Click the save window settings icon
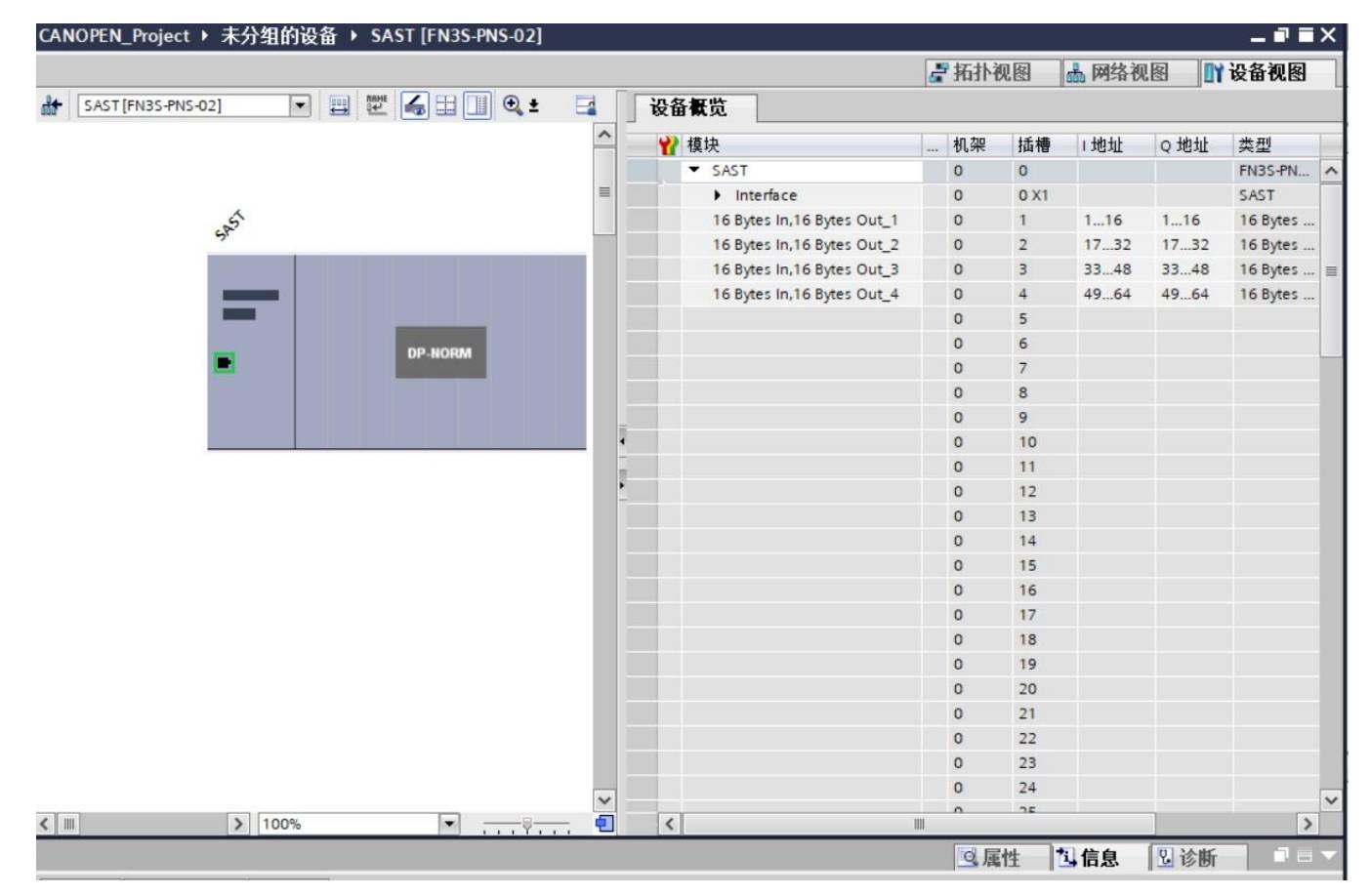1371x896 pixels. click(x=586, y=105)
